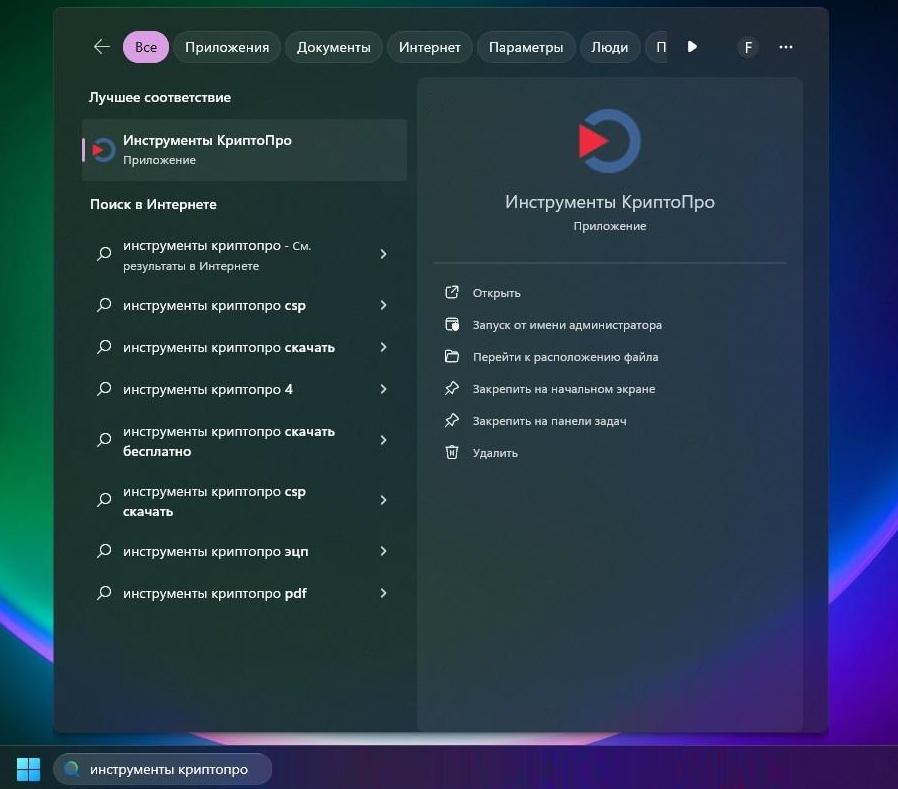The image size is (898, 789).
Task: Click the shield icon for administrator launch
Action: pos(452,325)
